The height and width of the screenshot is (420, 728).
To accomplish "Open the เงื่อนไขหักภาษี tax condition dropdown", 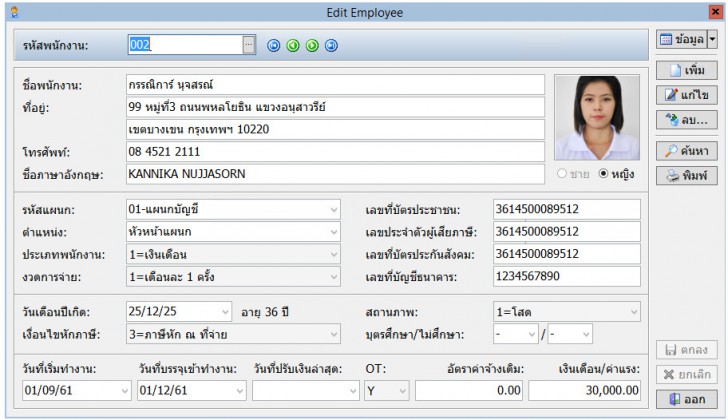I will point(333,334).
